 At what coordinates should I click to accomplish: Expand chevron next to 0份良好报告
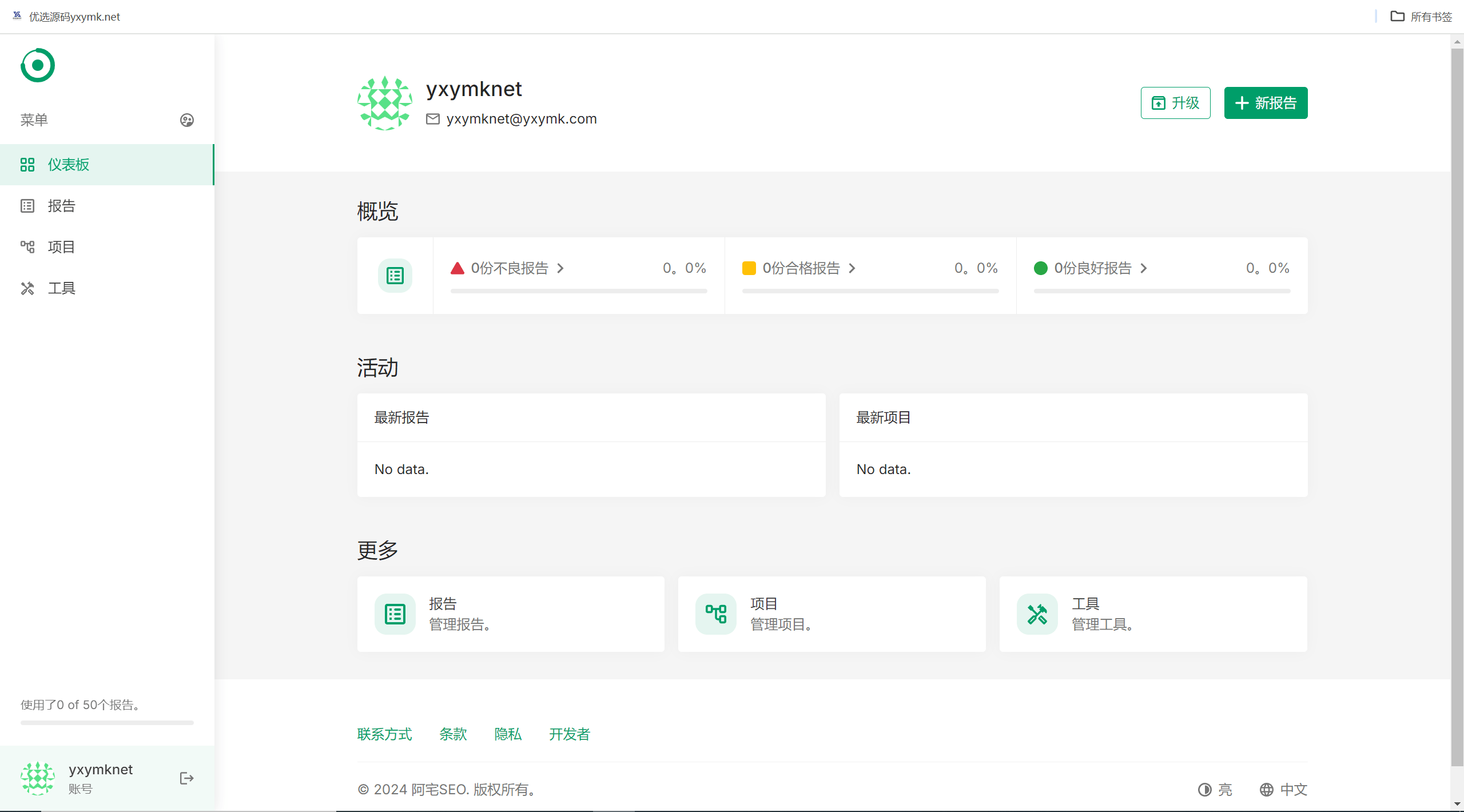pyautogui.click(x=1144, y=268)
